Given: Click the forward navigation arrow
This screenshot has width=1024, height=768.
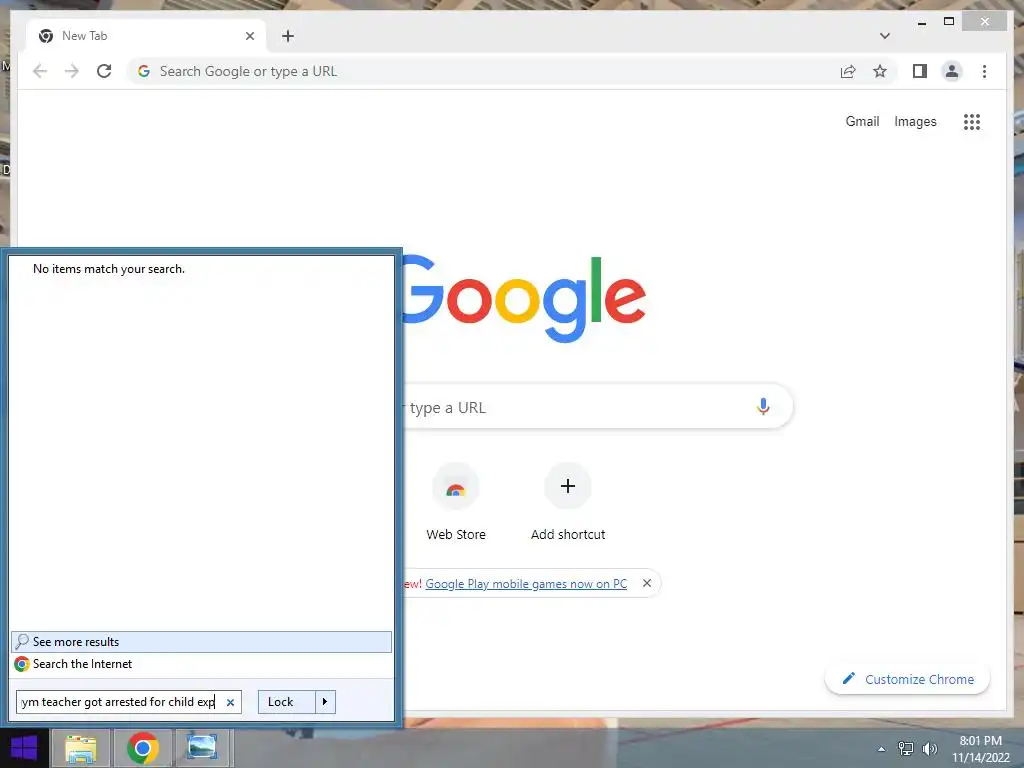Looking at the screenshot, I should coord(72,71).
